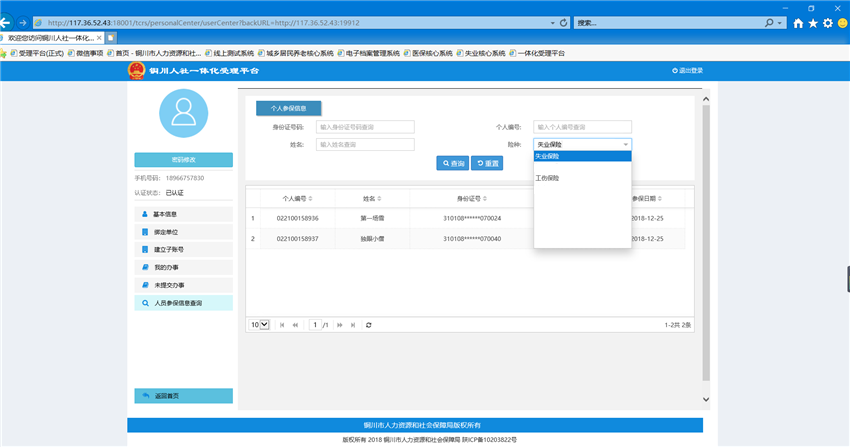Go to the last page using pagination icon
This screenshot has height=447, width=850.
[x=353, y=325]
